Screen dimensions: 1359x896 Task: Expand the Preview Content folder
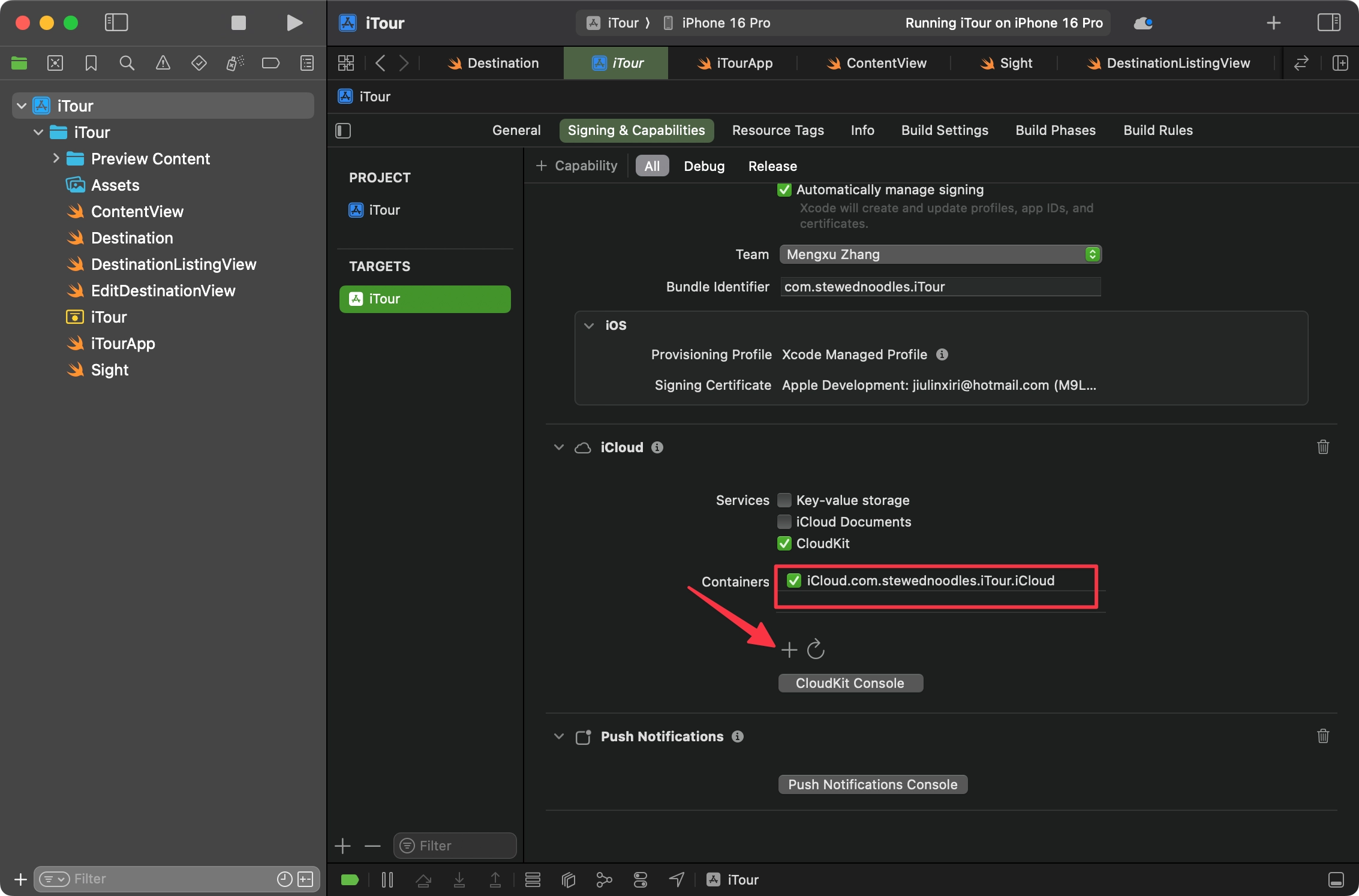pyautogui.click(x=56, y=158)
